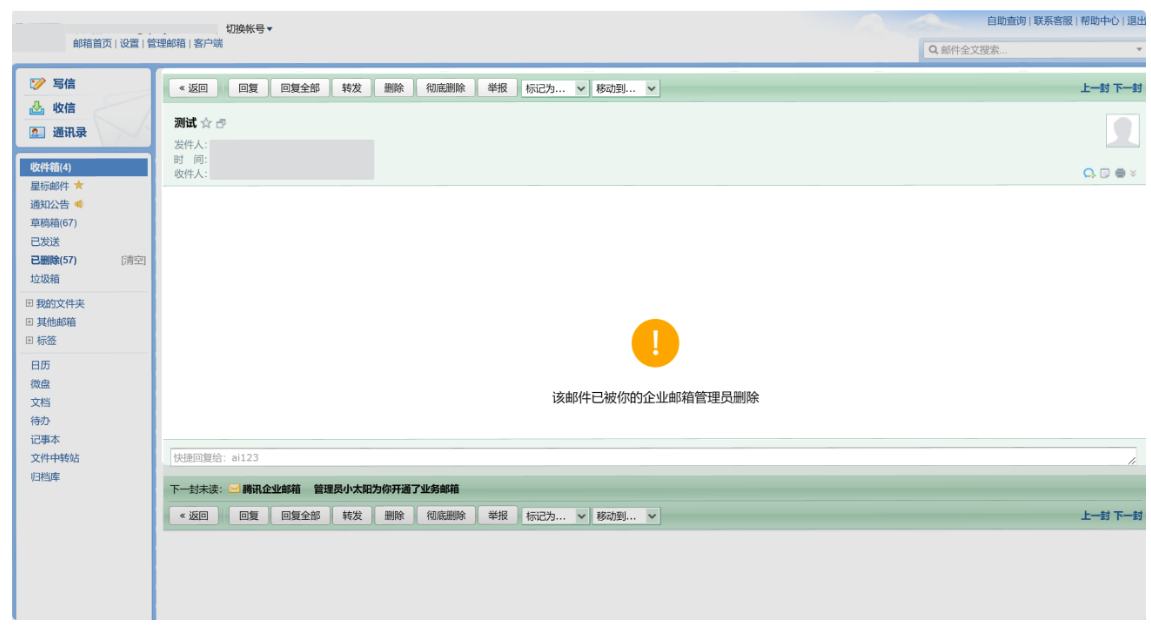Image resolution: width=1151 pixels, height=630 pixels.
Task: Click the printer icon to print email
Action: point(1120,173)
